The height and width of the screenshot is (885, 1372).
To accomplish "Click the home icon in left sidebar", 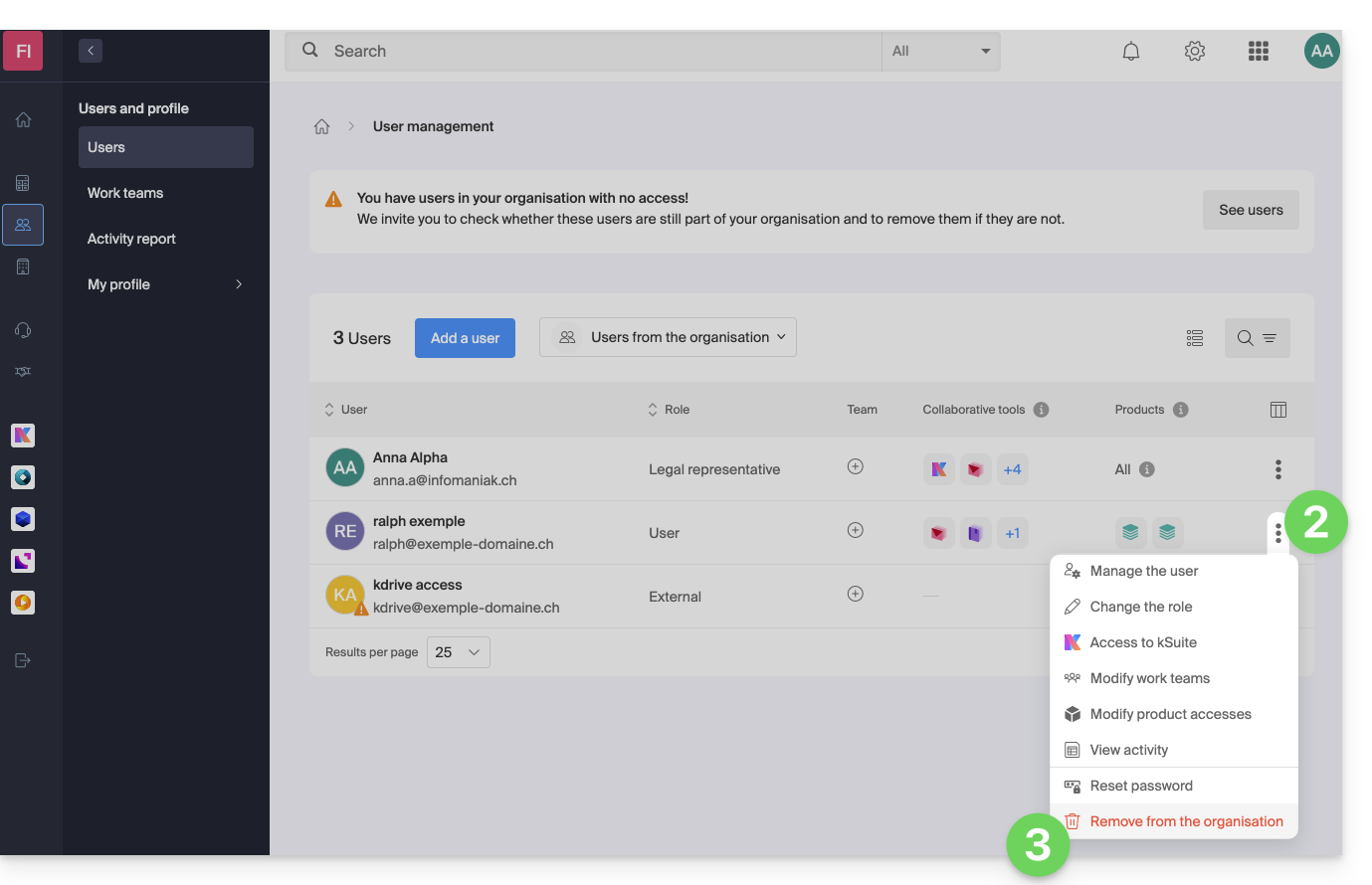I will (23, 120).
